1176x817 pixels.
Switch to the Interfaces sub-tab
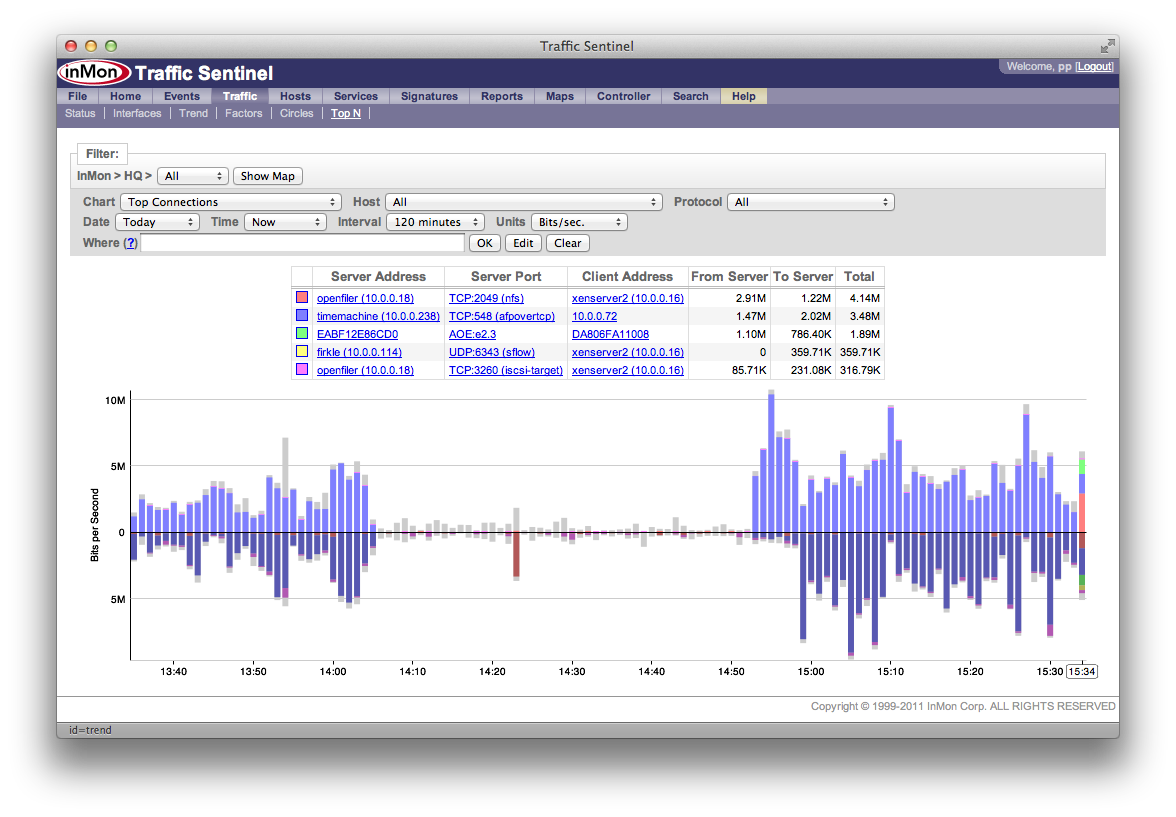coord(137,113)
